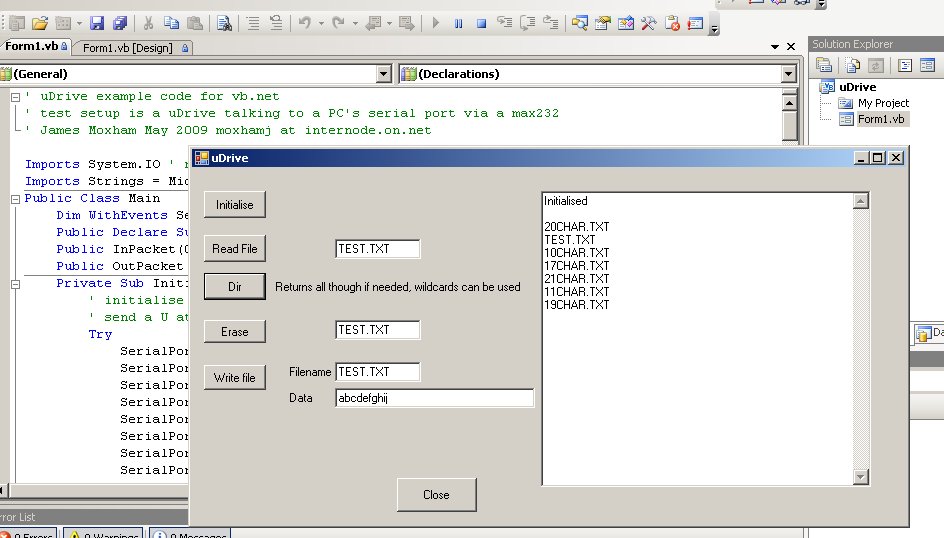The image size is (944, 538).
Task: Click scroll-up arrow of the code editor
Action: point(789,103)
